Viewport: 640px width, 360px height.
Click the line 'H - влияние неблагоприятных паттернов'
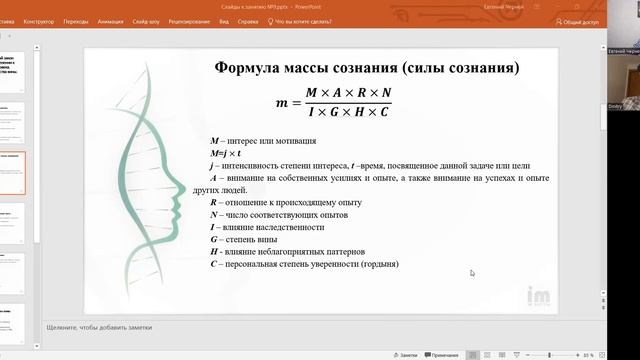288,251
